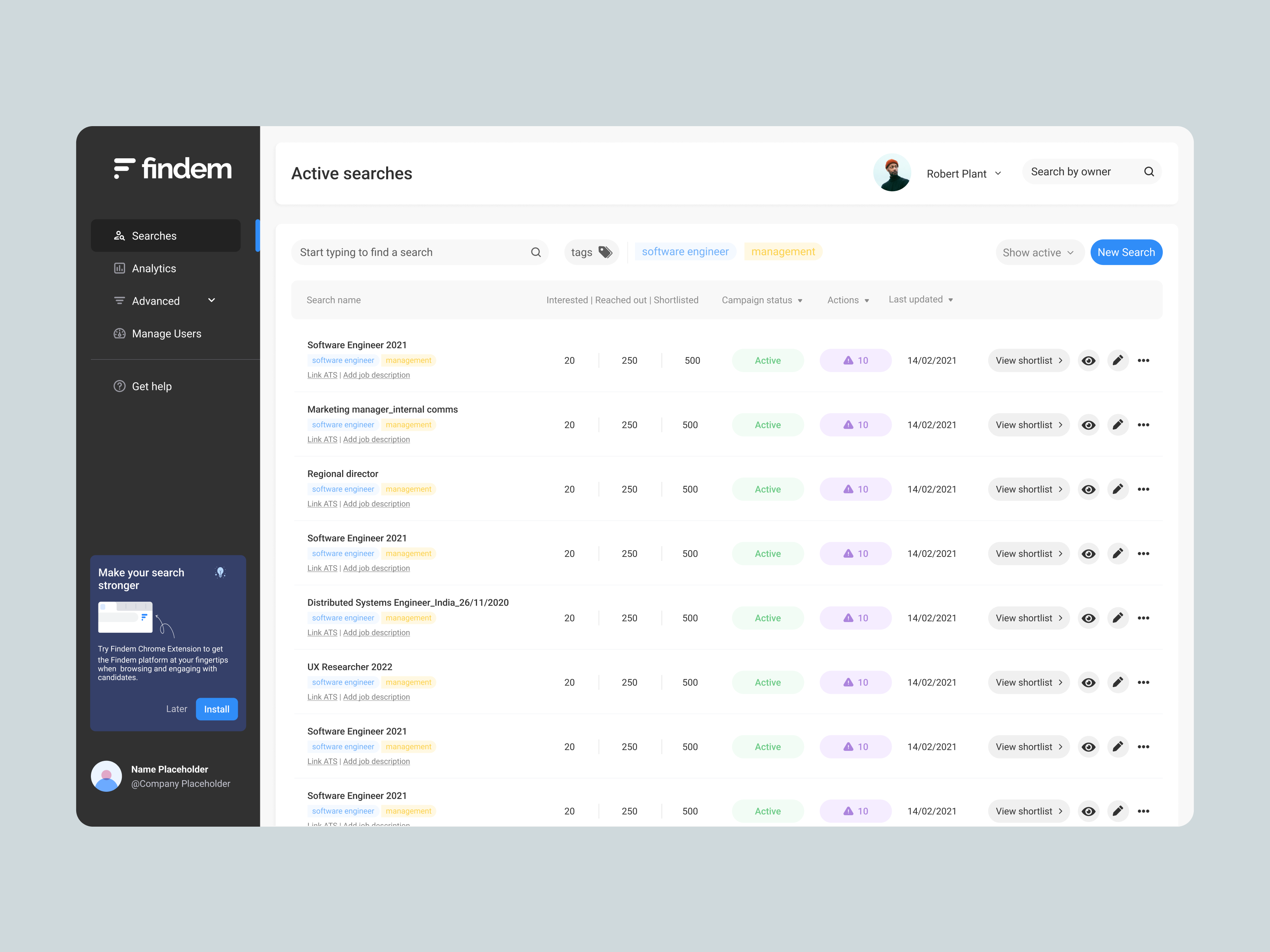Open Analytics in the sidebar
The width and height of the screenshot is (1270, 952).
point(154,269)
